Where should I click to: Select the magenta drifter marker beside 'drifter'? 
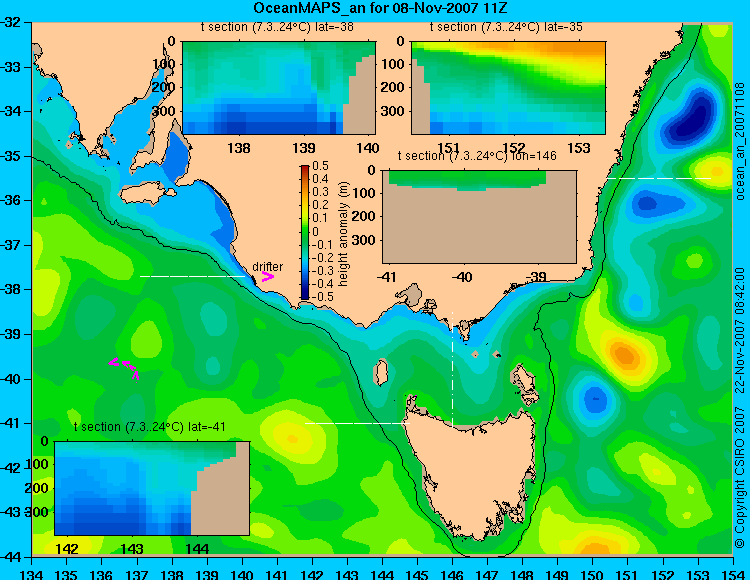(268, 277)
